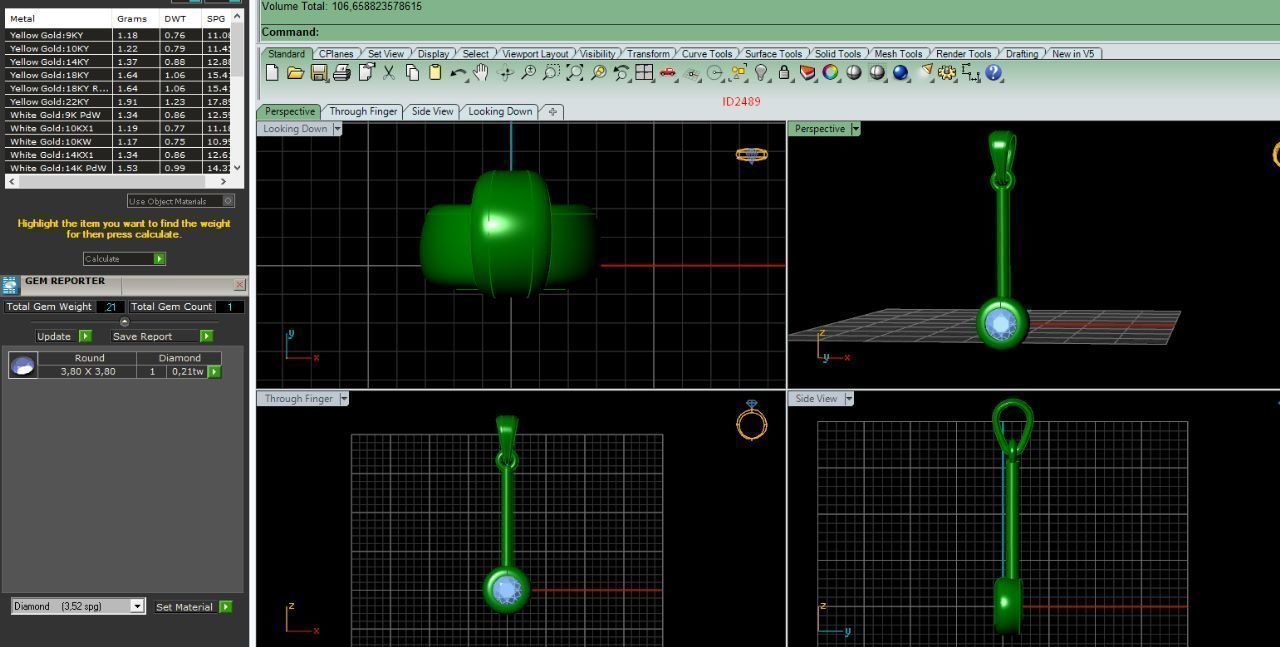Click the Calculate button
This screenshot has height=647, width=1280.
(124, 259)
